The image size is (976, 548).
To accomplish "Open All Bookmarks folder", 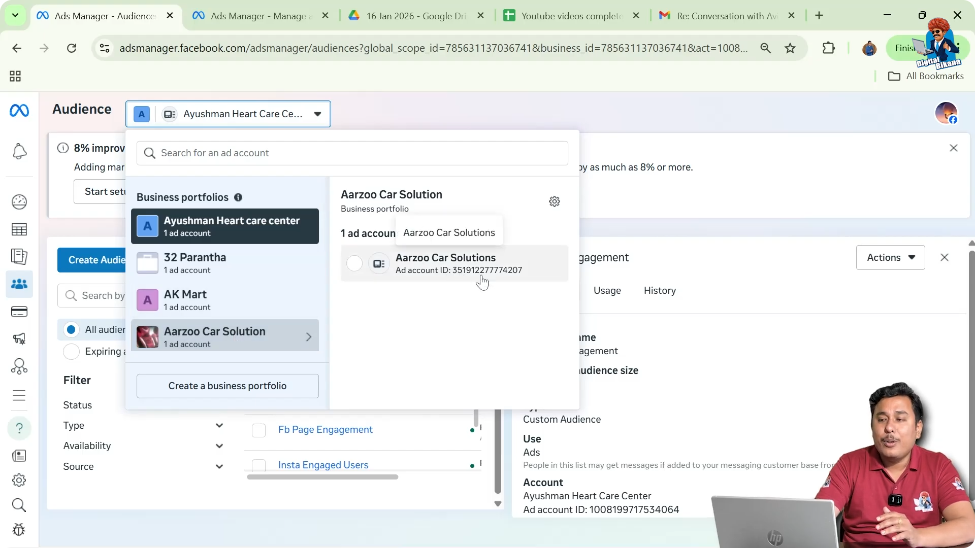I will pos(926,76).
